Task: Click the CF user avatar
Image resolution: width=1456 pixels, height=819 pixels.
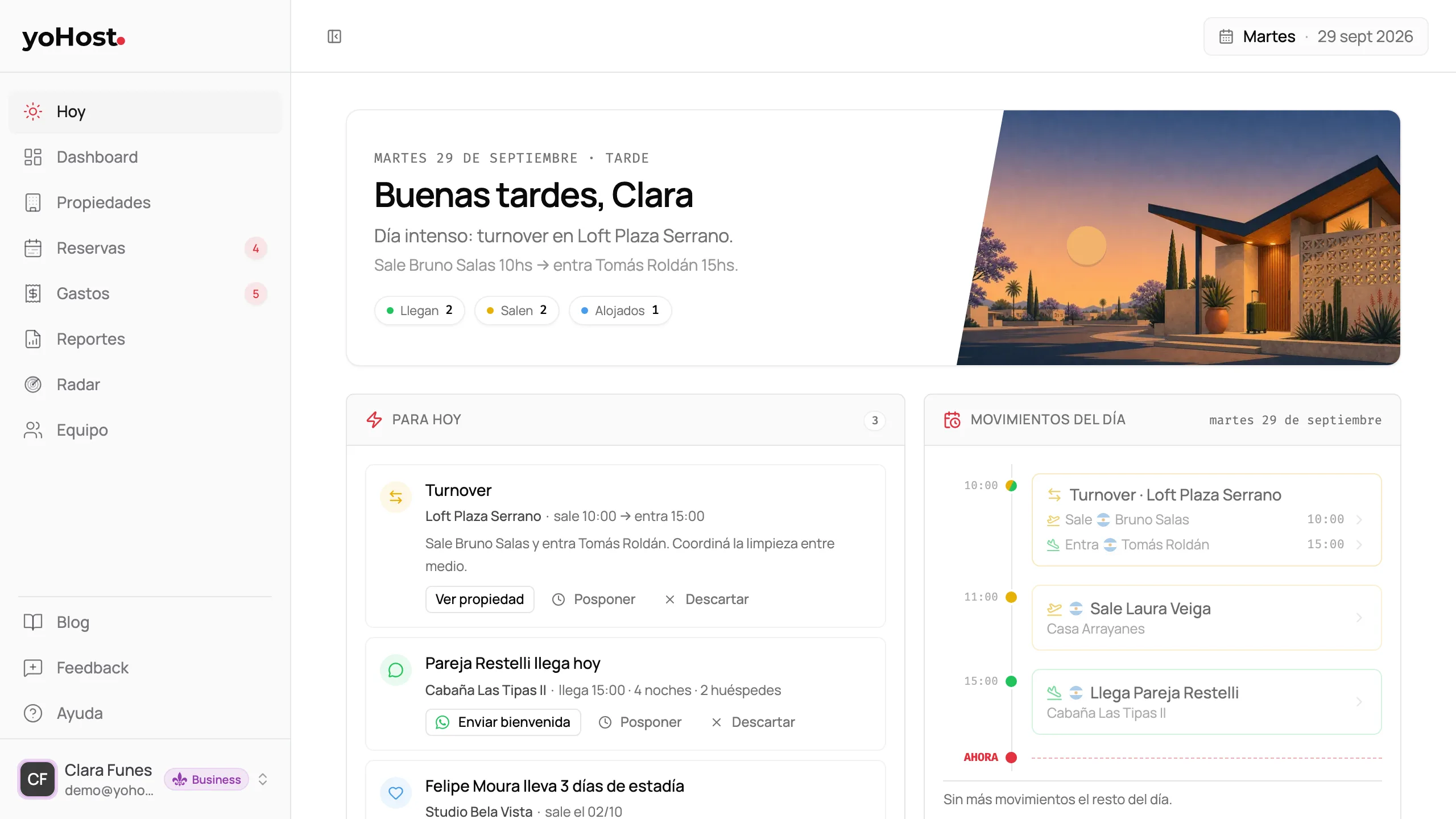Action: (x=38, y=779)
